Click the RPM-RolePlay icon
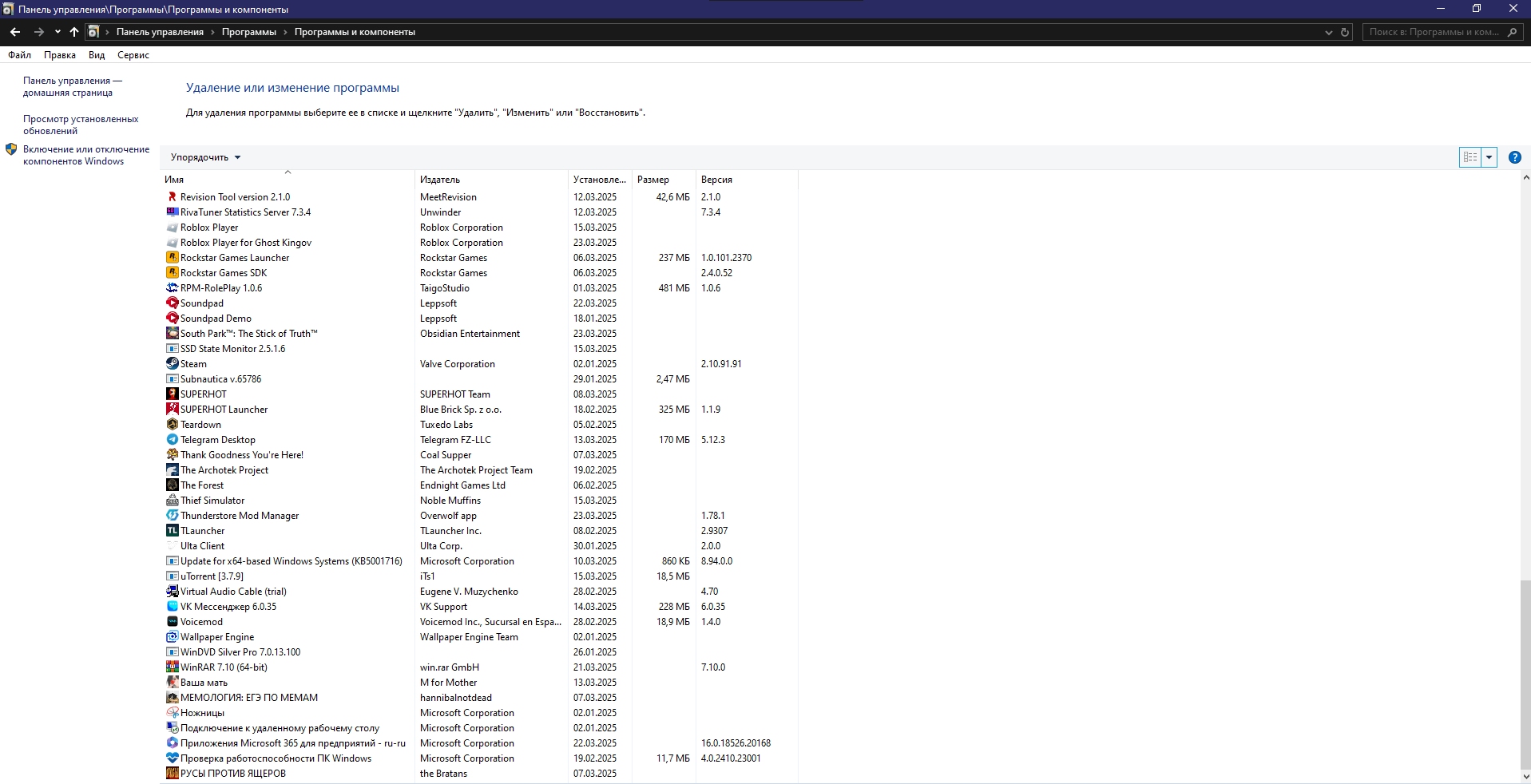Image resolution: width=1531 pixels, height=784 pixels. [172, 287]
